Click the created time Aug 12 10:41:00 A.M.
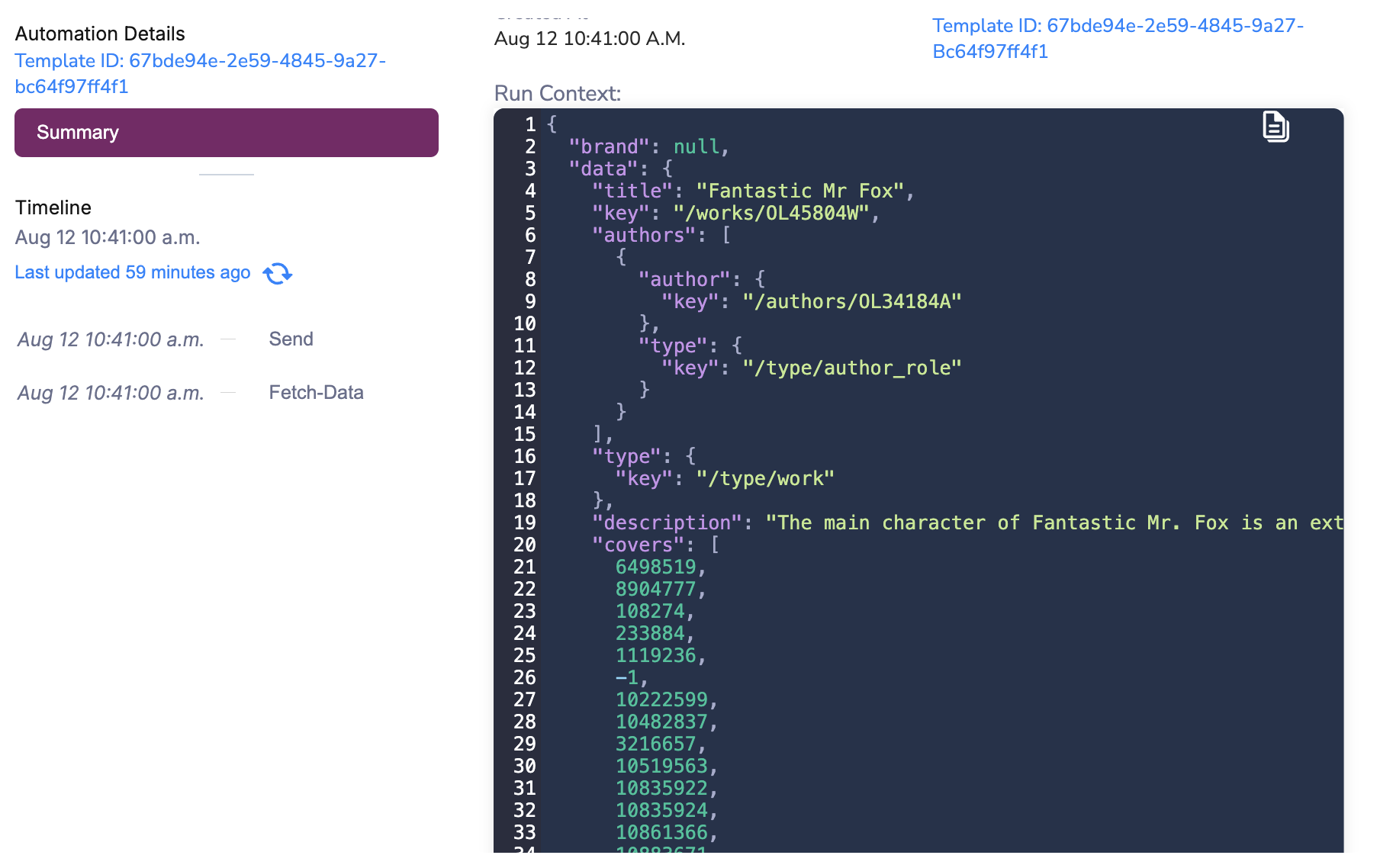 click(x=590, y=38)
